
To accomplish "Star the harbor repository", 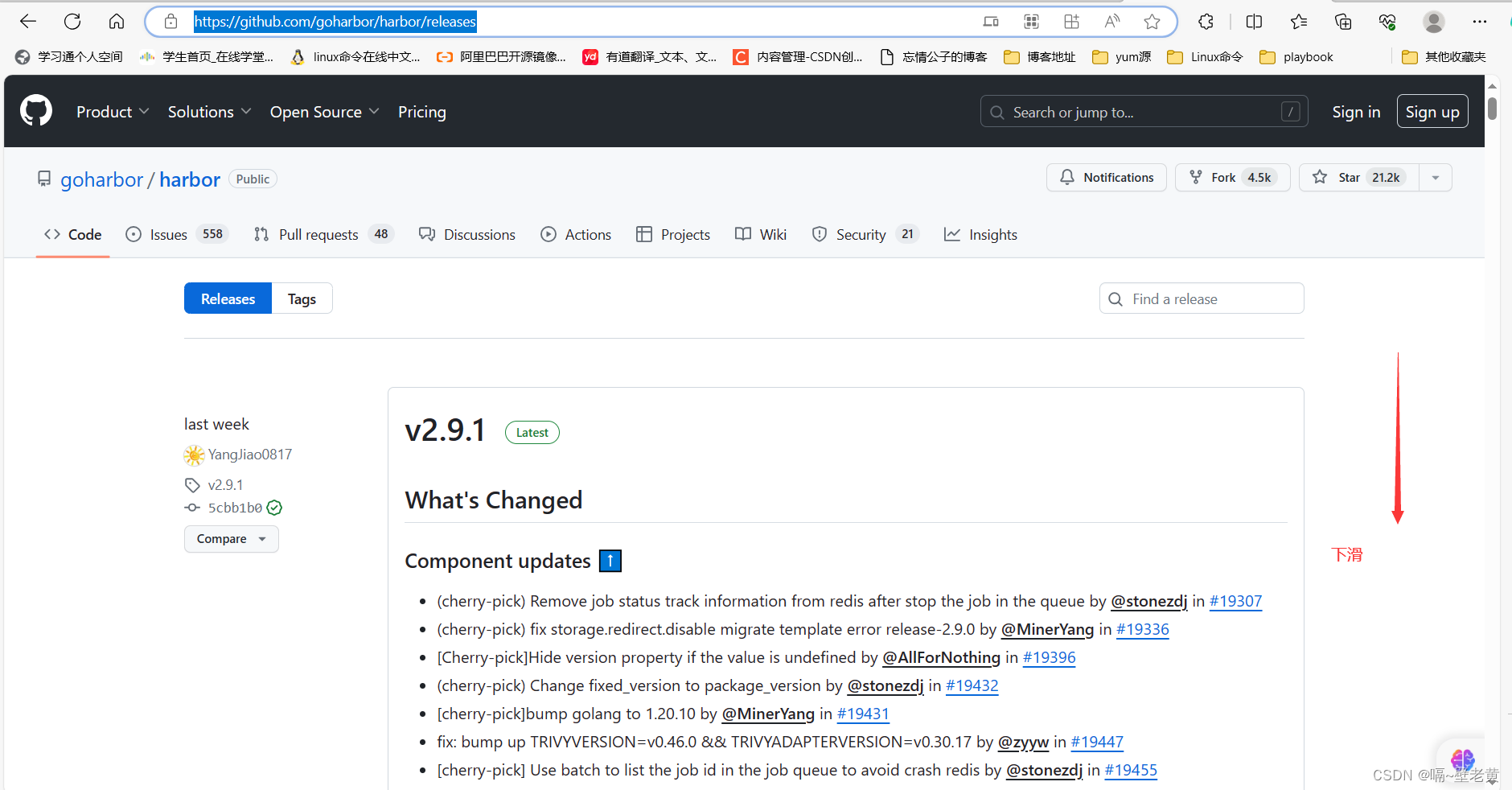I will click(x=1359, y=177).
